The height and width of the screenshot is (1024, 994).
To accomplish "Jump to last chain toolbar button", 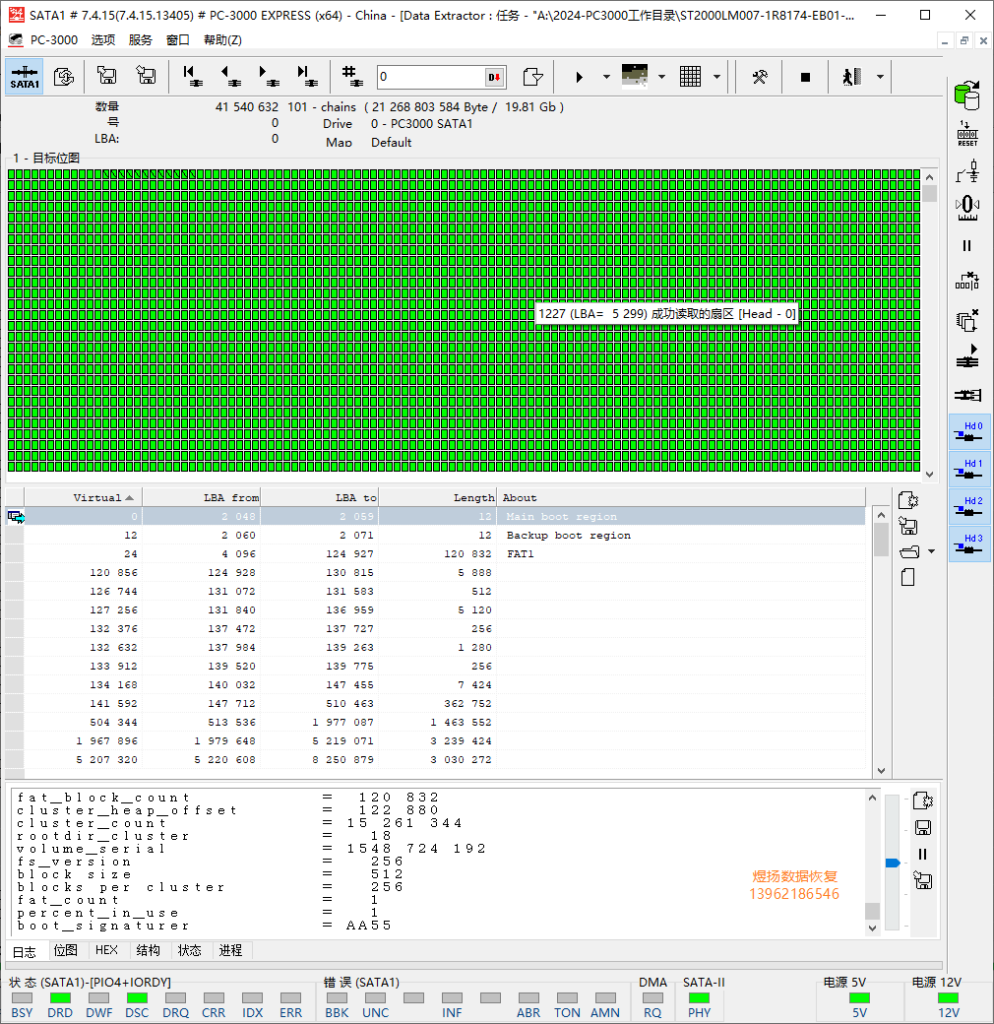I will click(306, 76).
